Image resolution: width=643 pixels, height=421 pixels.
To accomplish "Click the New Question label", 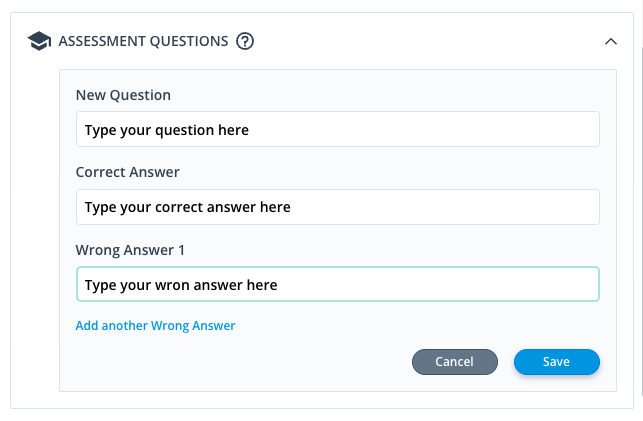I will coord(123,95).
